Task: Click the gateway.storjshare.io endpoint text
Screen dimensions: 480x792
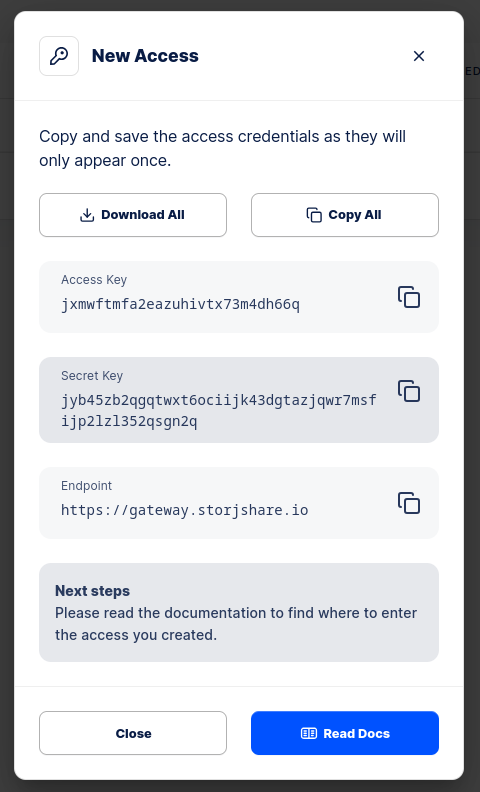Action: point(184,510)
